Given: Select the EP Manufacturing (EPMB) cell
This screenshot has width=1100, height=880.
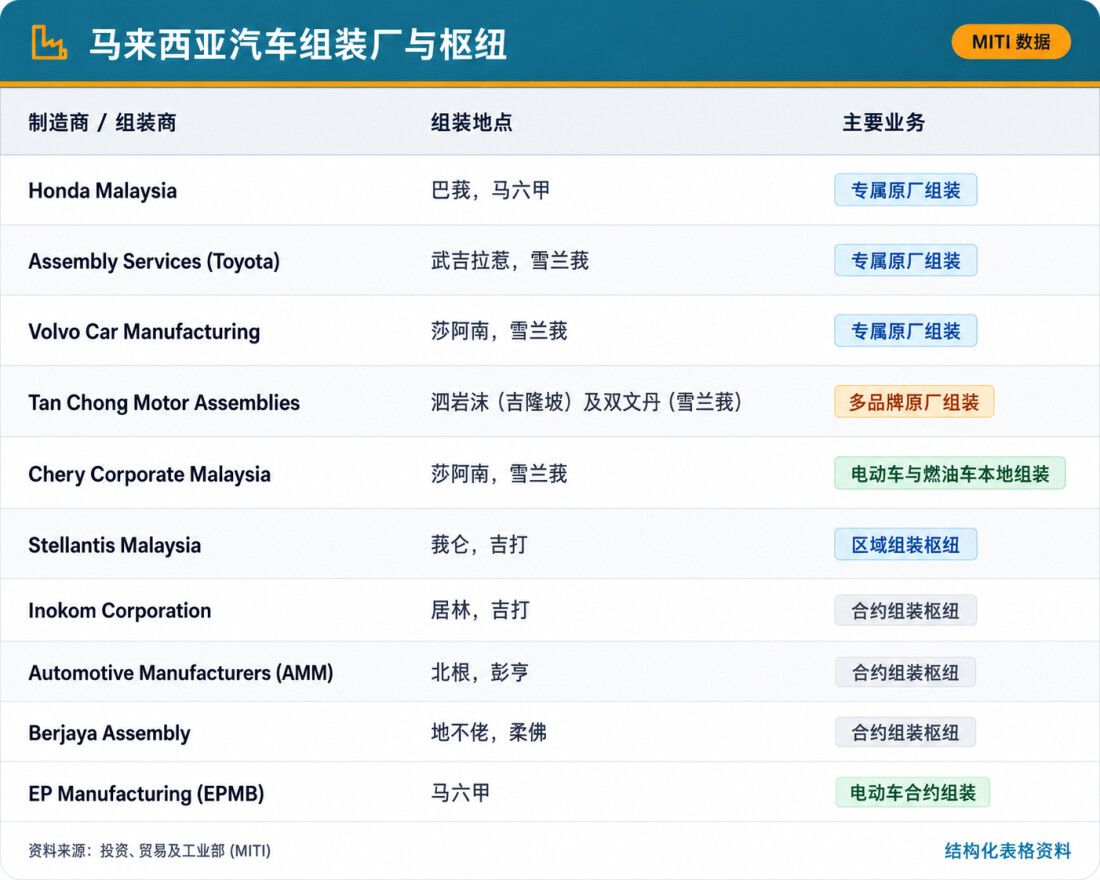Looking at the screenshot, I should point(146,794).
